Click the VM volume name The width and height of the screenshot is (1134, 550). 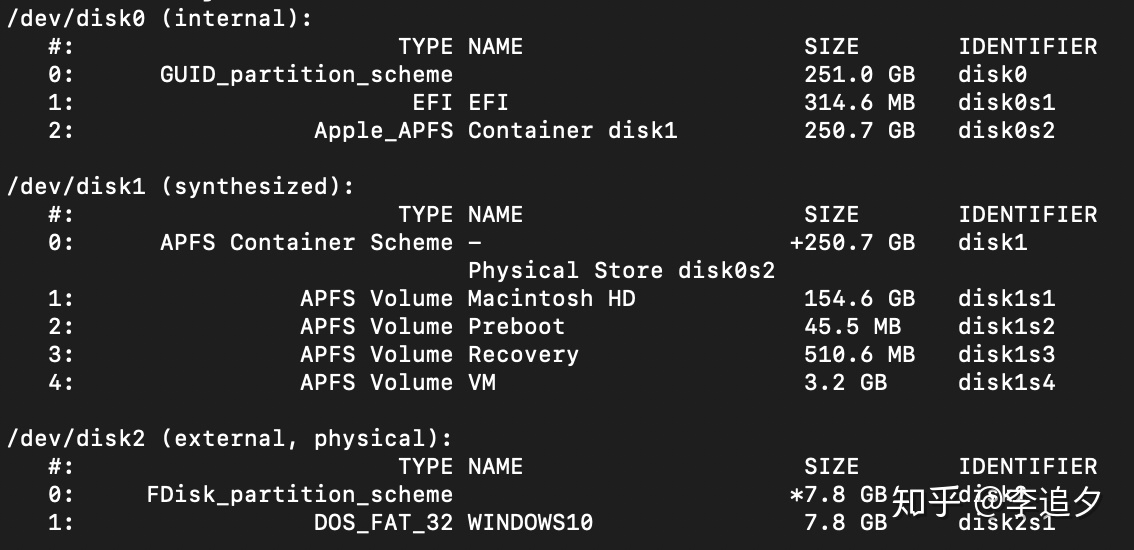click(x=482, y=383)
